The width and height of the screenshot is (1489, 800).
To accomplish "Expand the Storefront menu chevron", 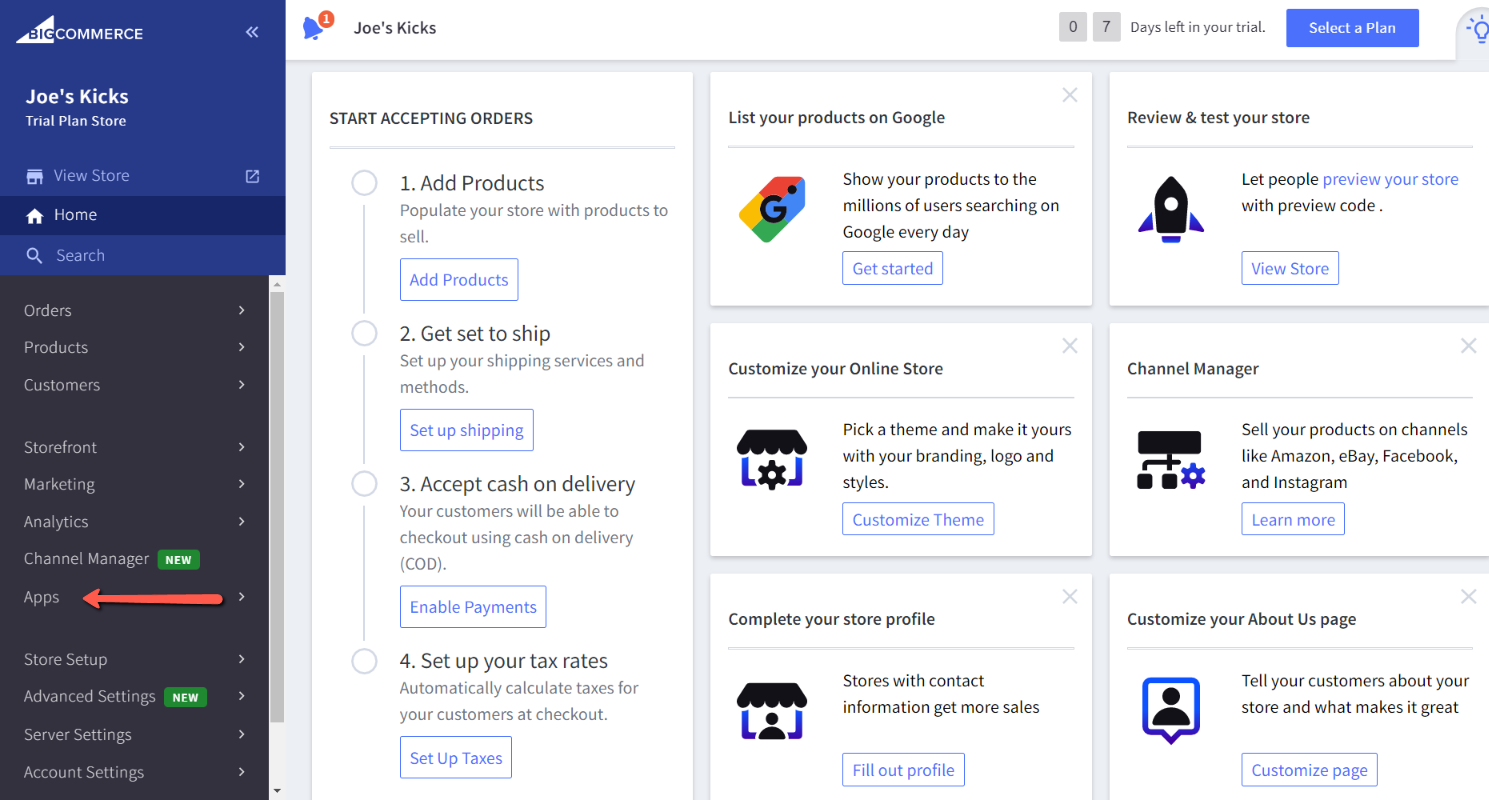I will (x=242, y=447).
